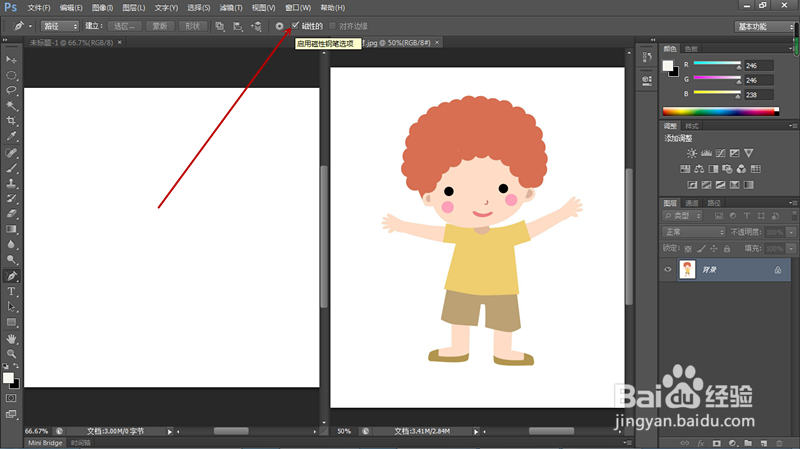Viewport: 800px width, 449px height.
Task: Open the left document status bar arrow menu
Action: coord(170,432)
